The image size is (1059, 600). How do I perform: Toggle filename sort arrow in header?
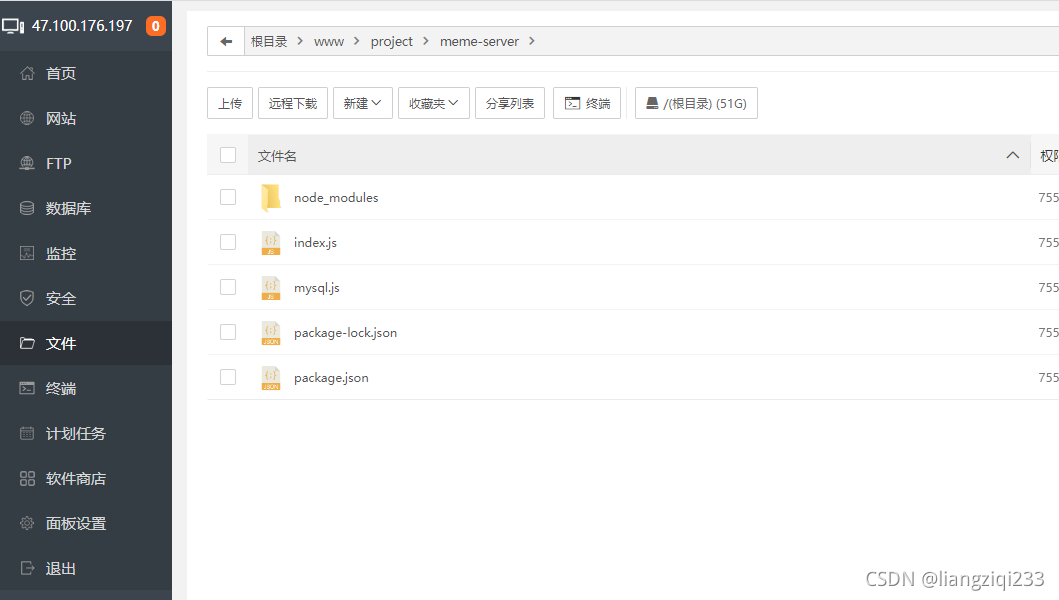(x=1012, y=155)
